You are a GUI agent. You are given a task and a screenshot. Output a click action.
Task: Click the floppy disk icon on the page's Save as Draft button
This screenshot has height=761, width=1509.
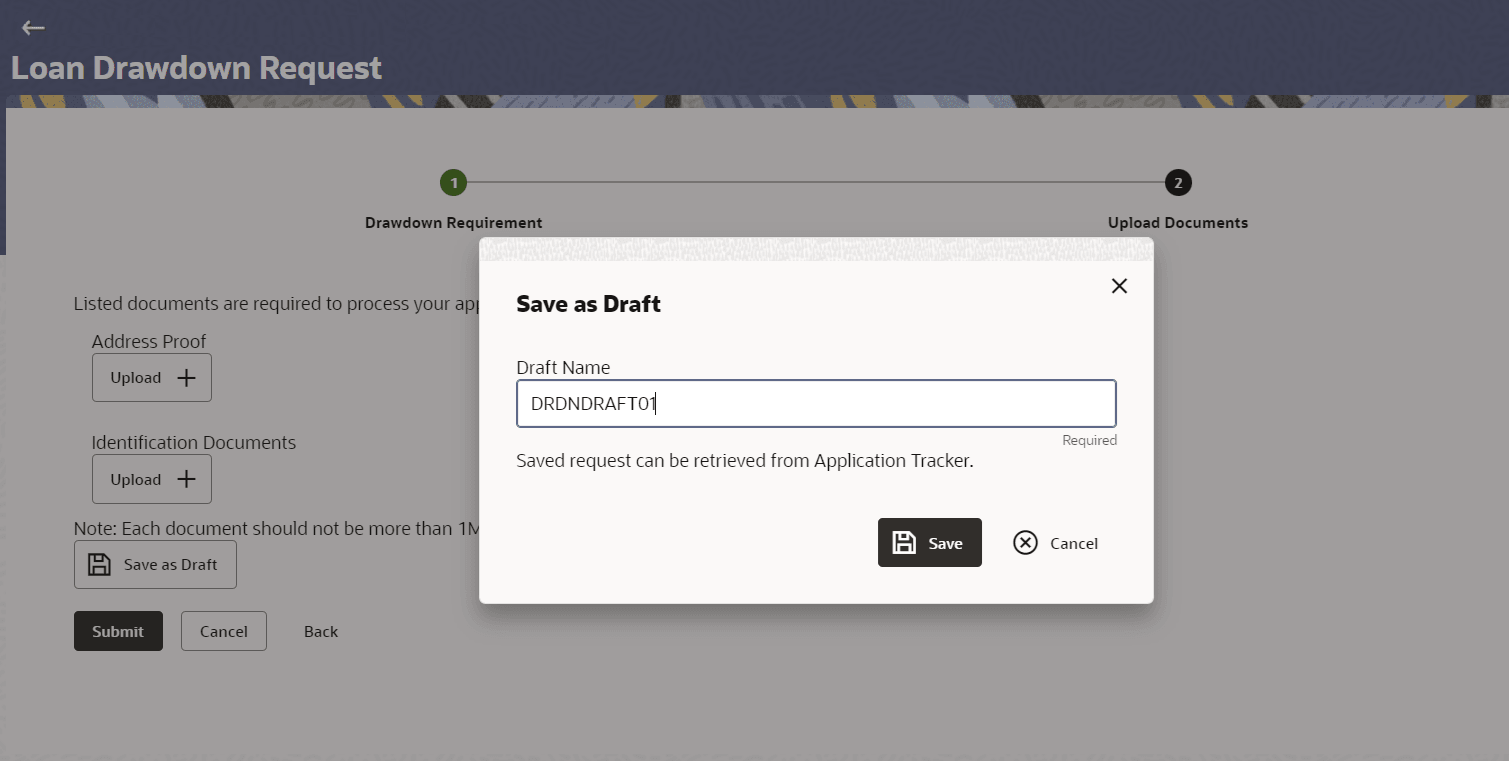click(99, 565)
